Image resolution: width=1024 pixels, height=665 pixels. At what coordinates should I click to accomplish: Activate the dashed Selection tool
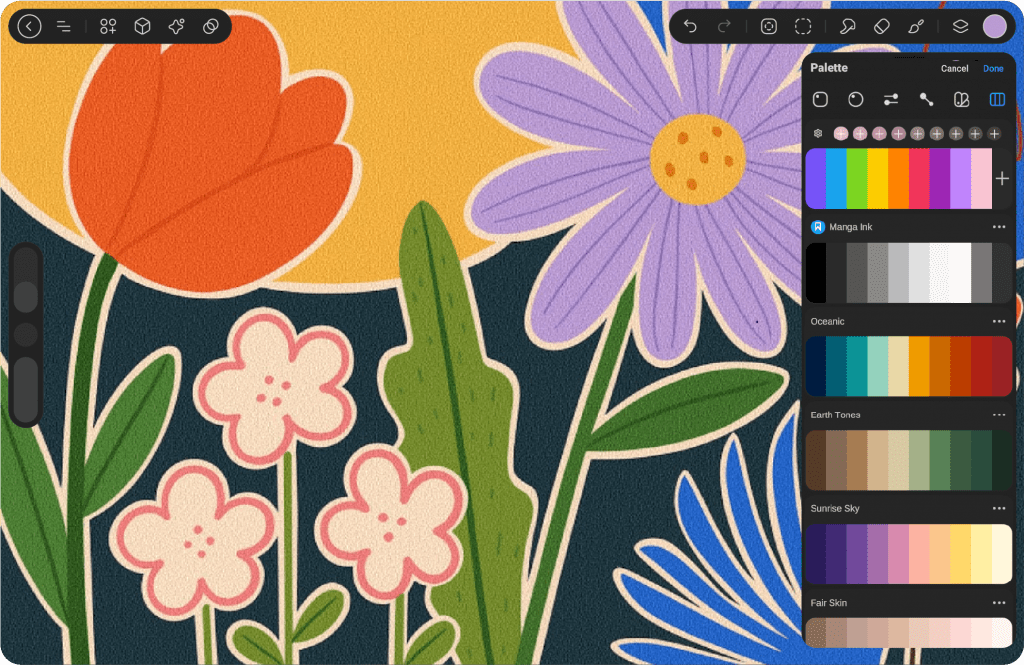[803, 27]
